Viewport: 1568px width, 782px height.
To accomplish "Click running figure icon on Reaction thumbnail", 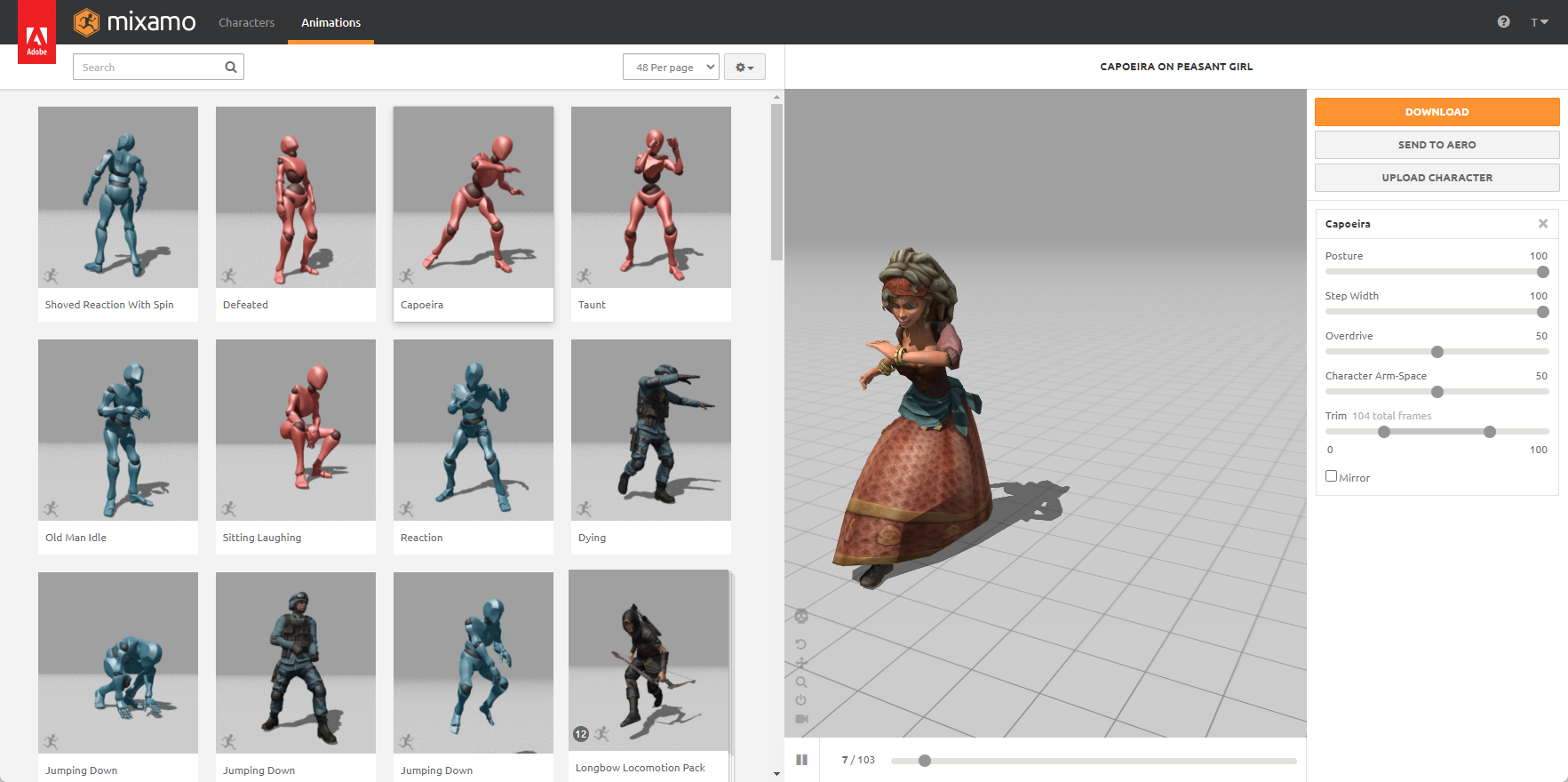I will coord(406,508).
